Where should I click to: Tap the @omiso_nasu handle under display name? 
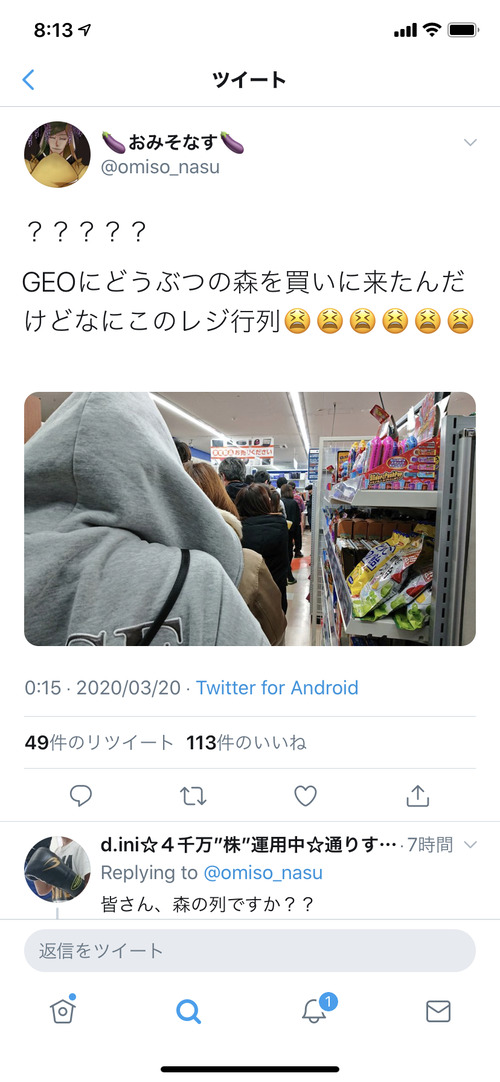coord(161,167)
